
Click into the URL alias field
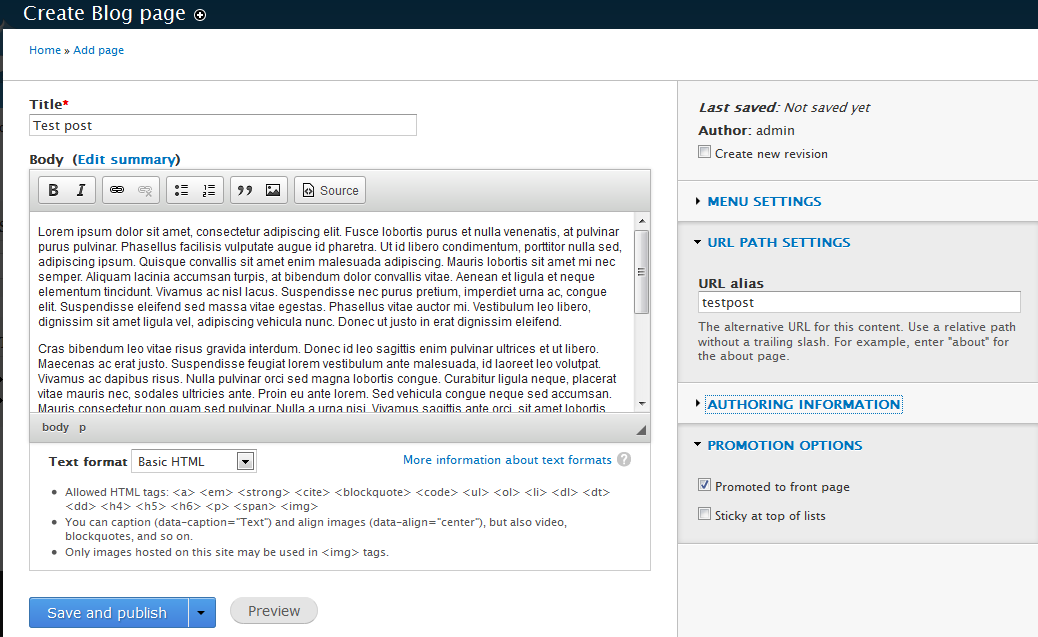pyautogui.click(x=860, y=301)
